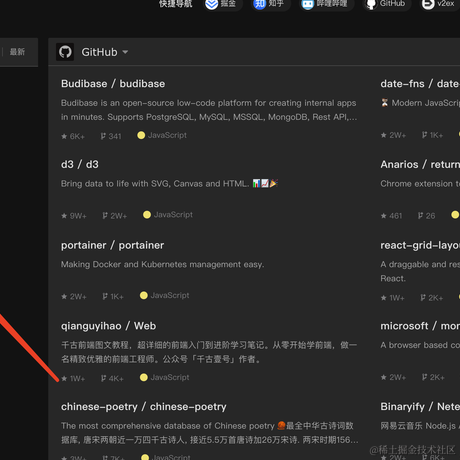460x460 pixels.
Task: Click the star icon beside 1W+ on qianguyihao
Action: pyautogui.click(x=64, y=378)
